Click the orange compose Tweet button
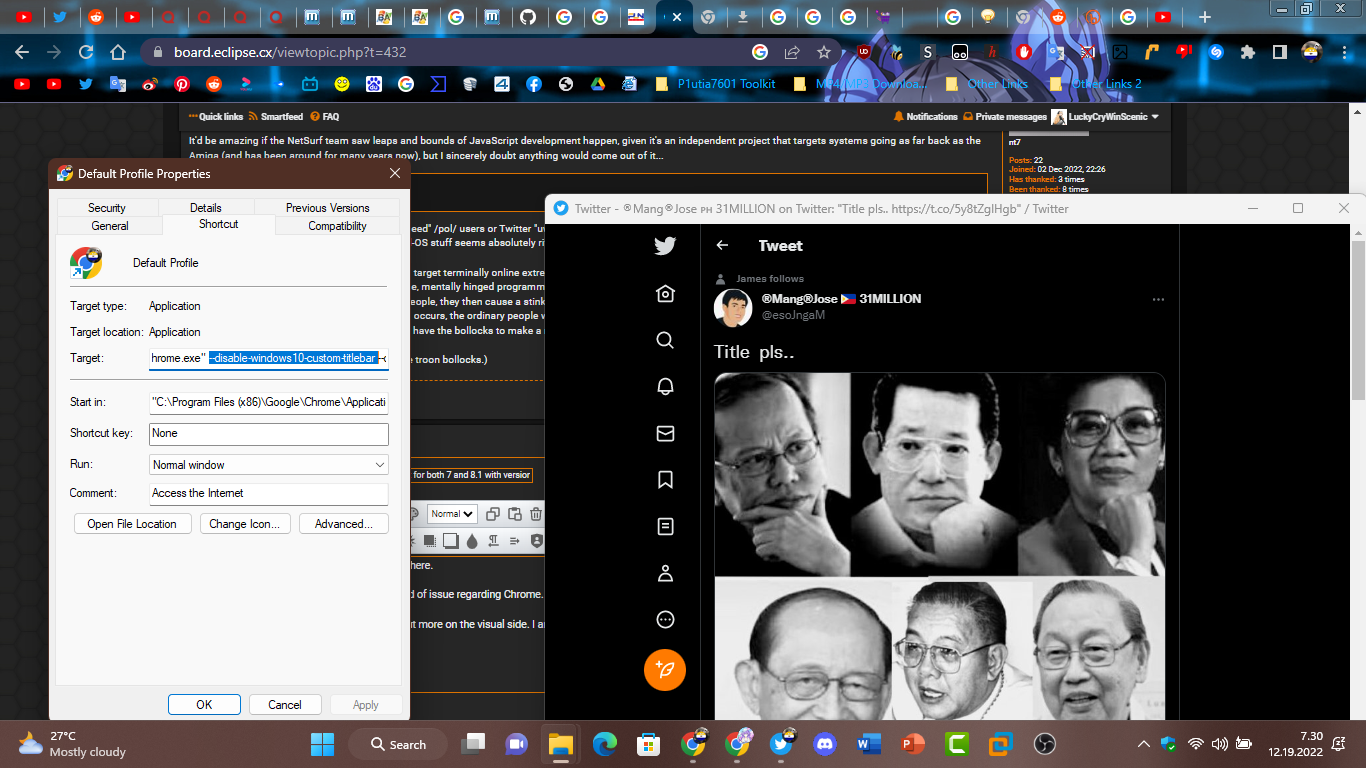This screenshot has width=1366, height=768. (x=665, y=669)
